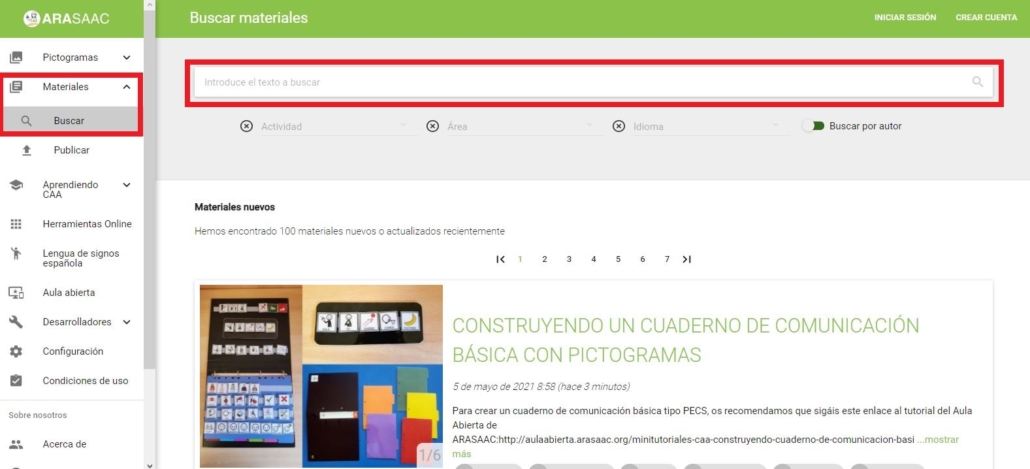Click INICIAR SESIÓN
1030x469 pixels.
[905, 18]
